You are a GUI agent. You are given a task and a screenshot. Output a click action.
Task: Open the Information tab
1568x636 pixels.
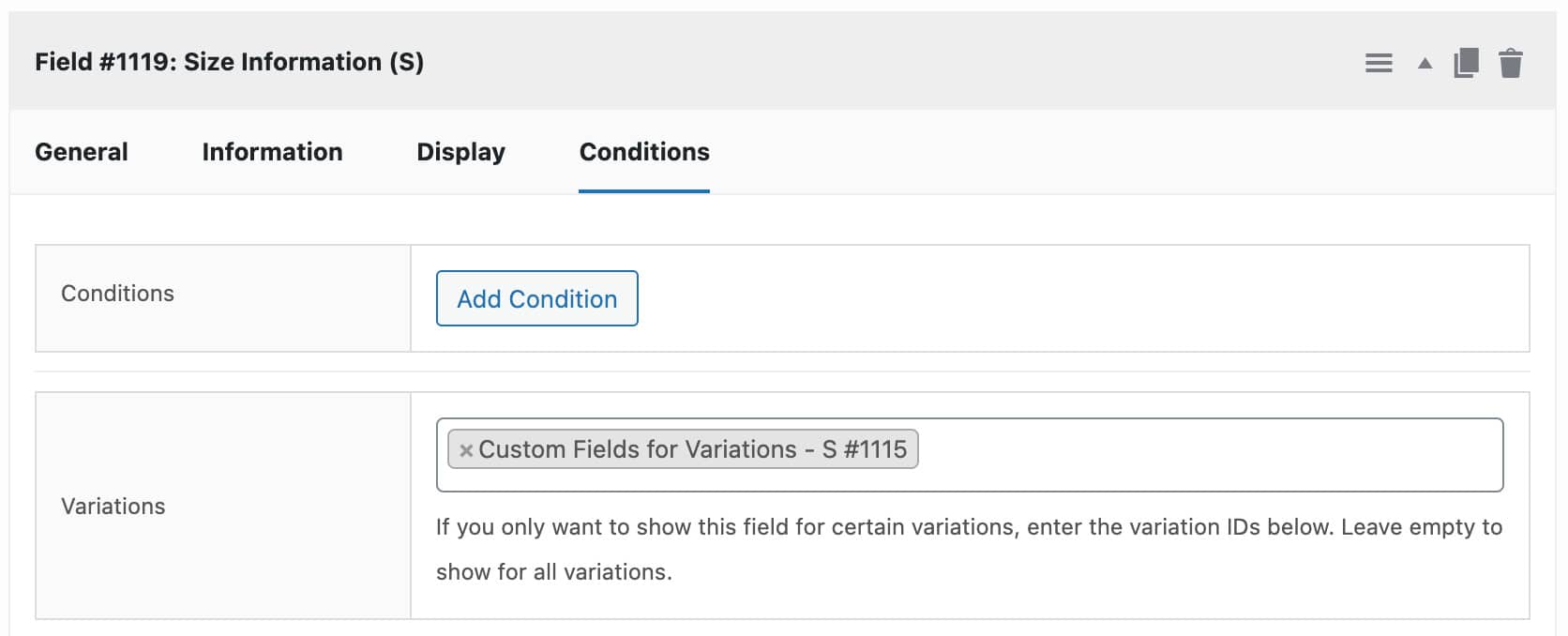click(271, 151)
